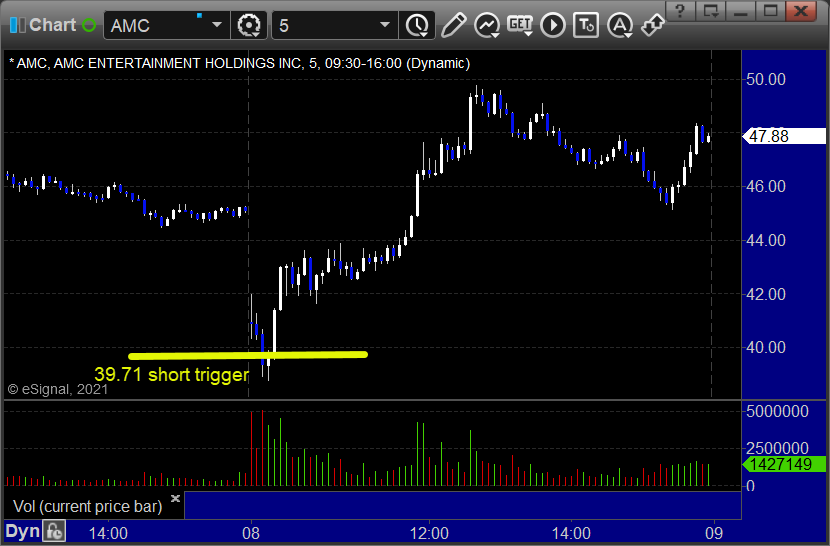Click the 39.71 short trigger annotation
830x546 pixels.
(x=172, y=374)
